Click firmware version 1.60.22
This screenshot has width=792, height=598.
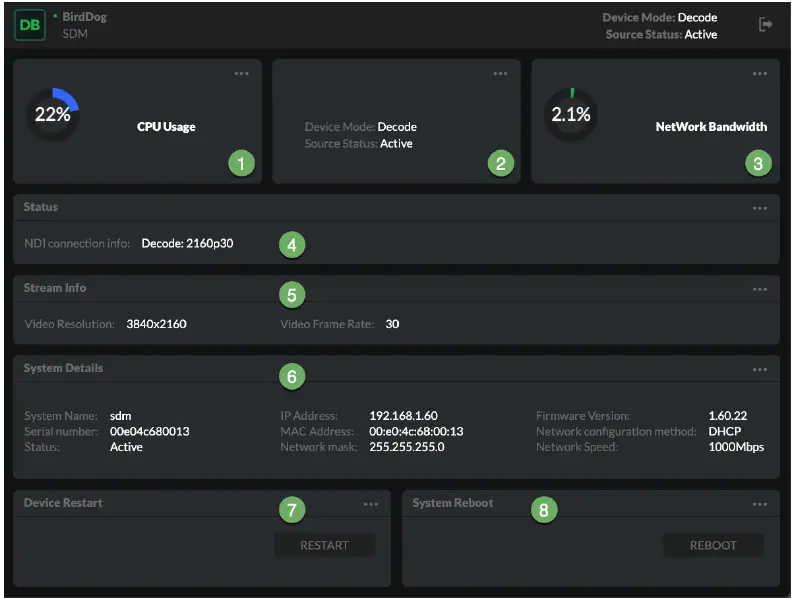[x=728, y=416]
